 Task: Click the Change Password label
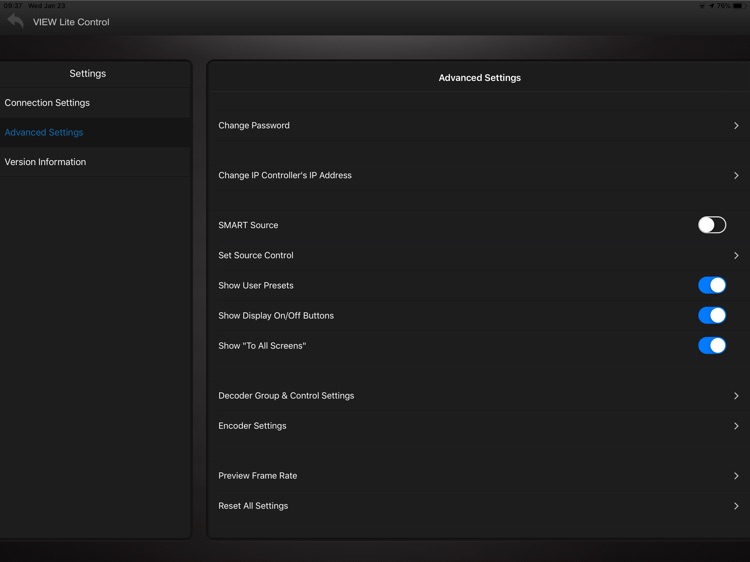click(254, 125)
